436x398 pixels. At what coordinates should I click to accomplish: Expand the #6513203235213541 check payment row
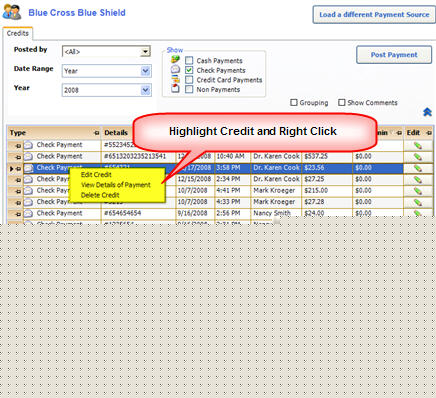(x=18, y=157)
